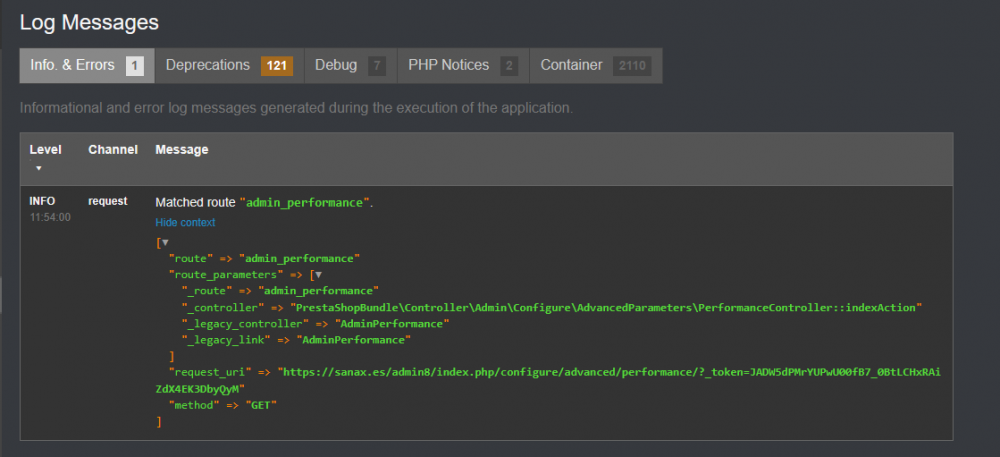Open the Container log tab
Viewport: 1000px width, 457px height.
tap(572, 65)
